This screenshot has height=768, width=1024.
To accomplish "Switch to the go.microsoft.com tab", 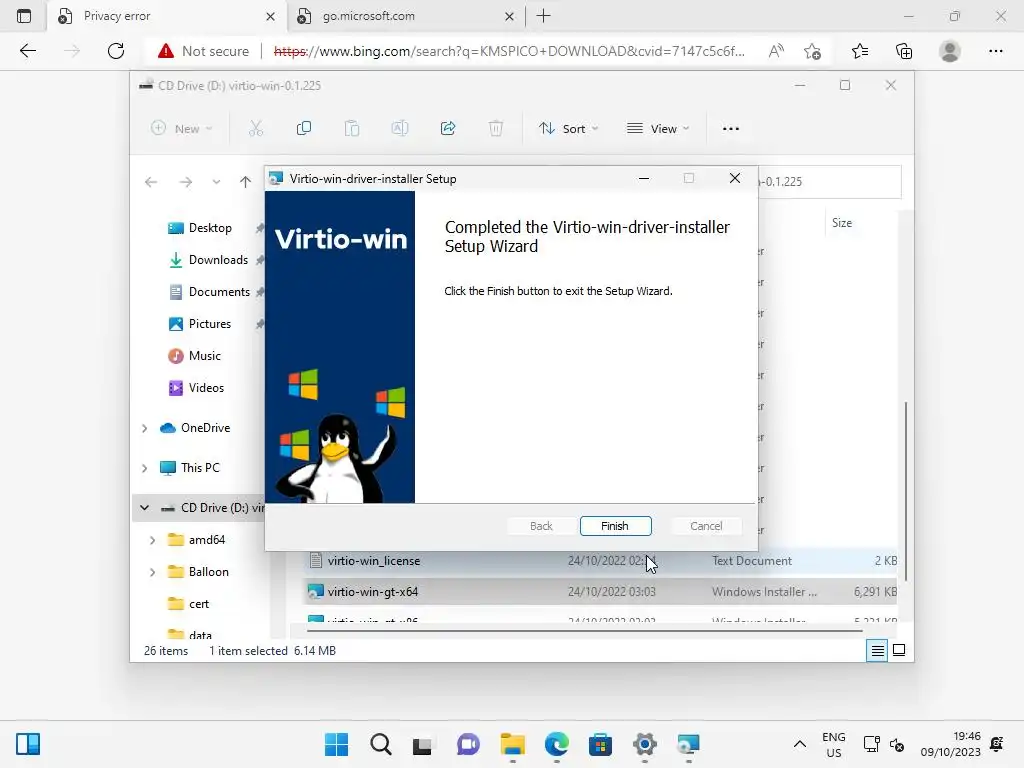I will [x=405, y=16].
